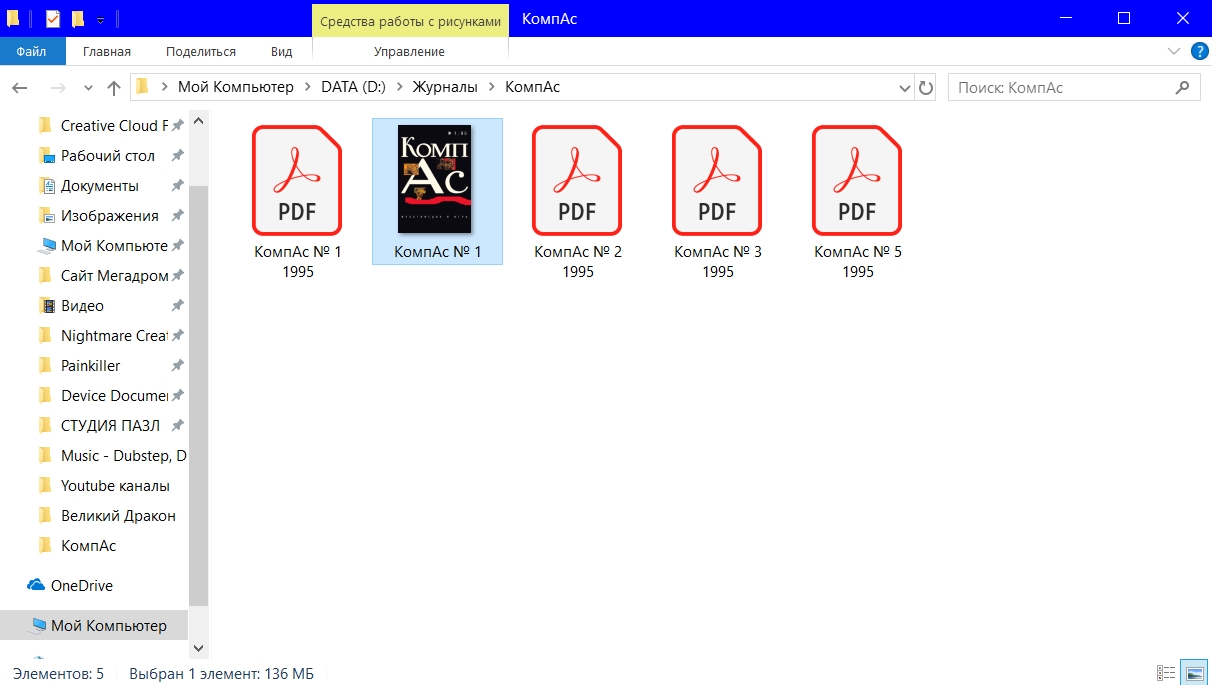Open the Поделиться ribbon tab

[201, 51]
